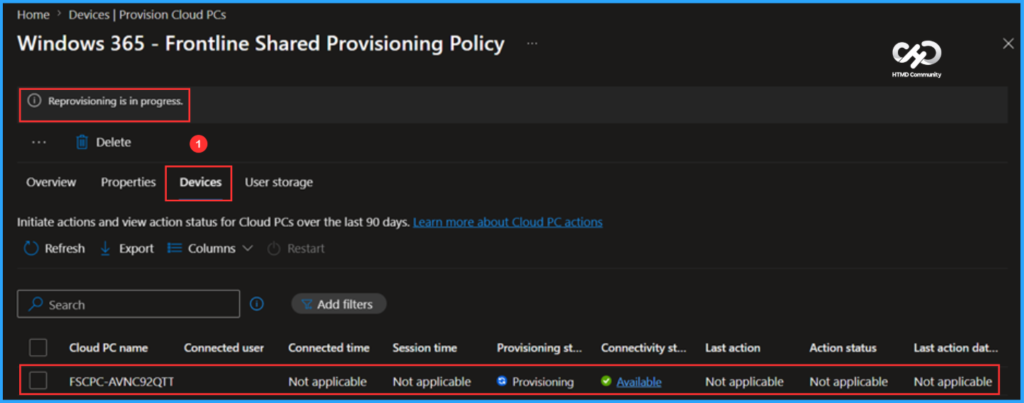The image size is (1024, 403).
Task: Click Not applicable under Last action date
Action: [x=953, y=382]
